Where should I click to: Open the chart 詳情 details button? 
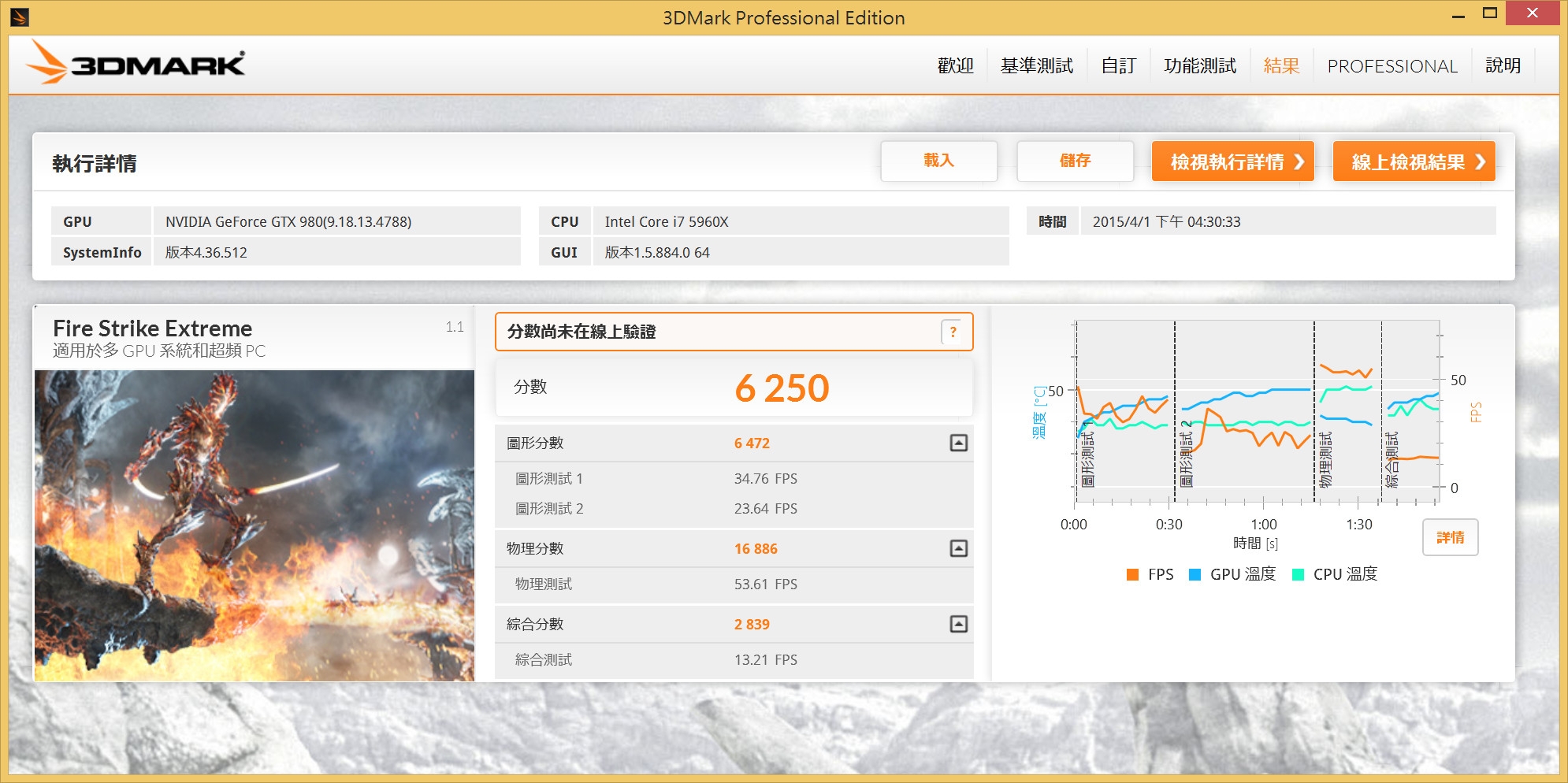point(1450,537)
